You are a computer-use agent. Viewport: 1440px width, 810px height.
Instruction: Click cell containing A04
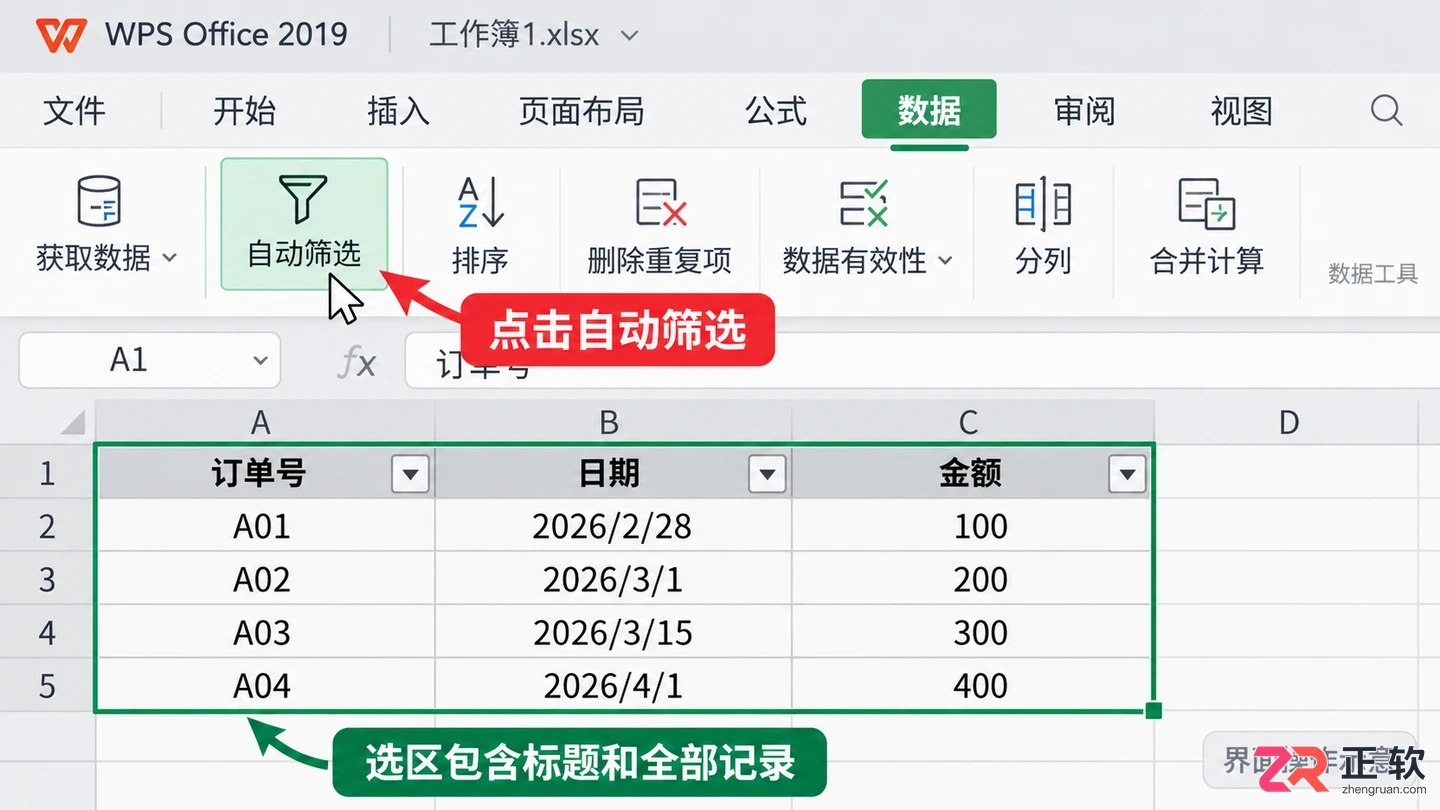(265, 685)
